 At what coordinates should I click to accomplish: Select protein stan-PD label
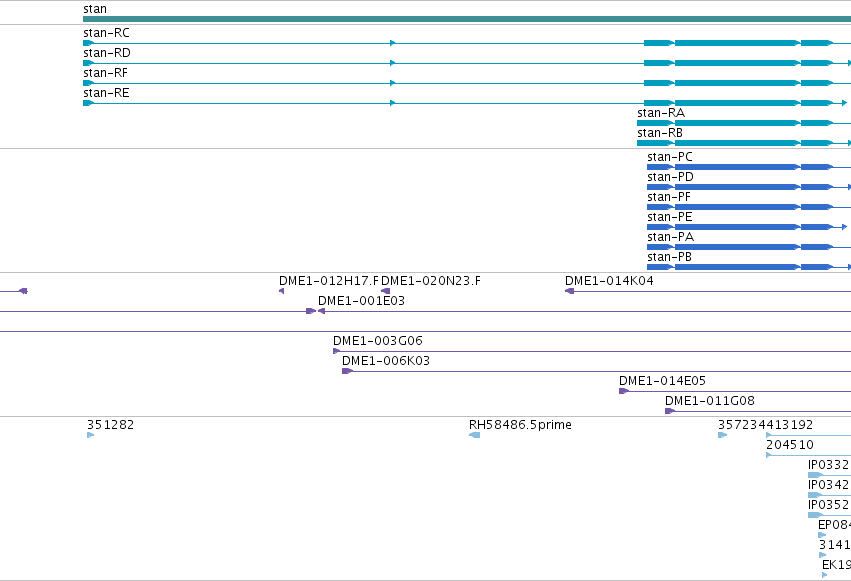[x=670, y=177]
